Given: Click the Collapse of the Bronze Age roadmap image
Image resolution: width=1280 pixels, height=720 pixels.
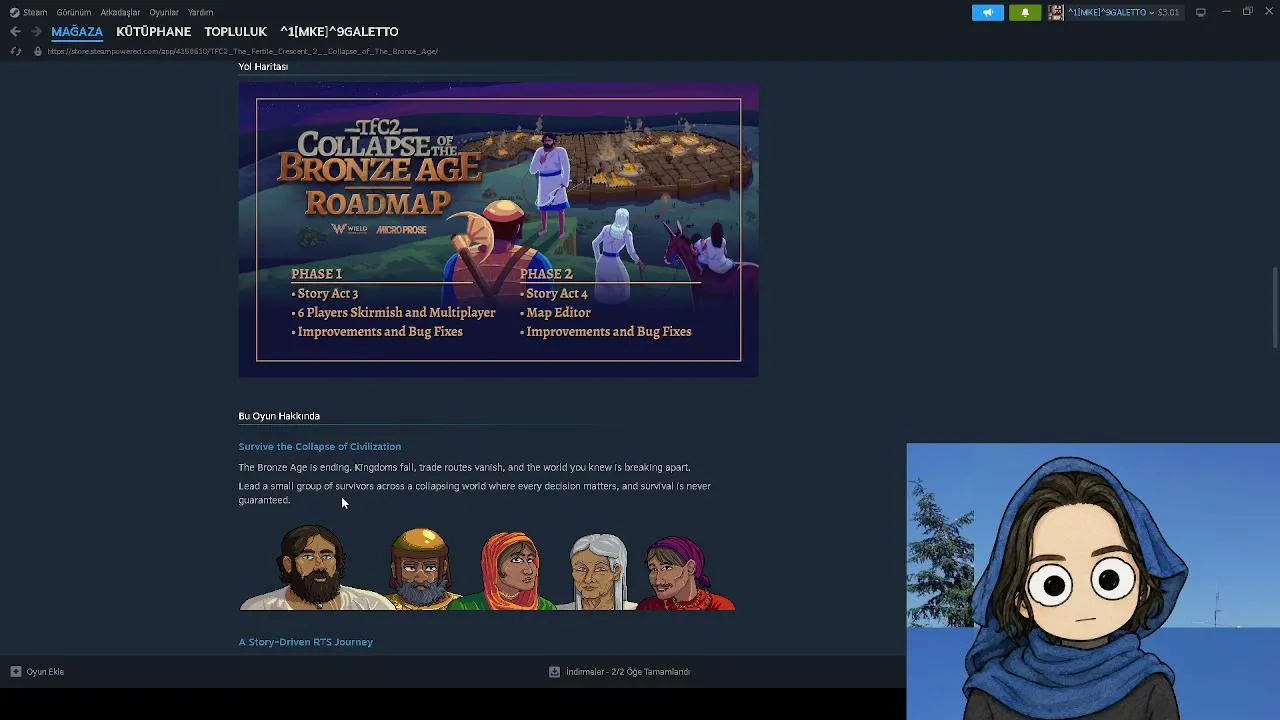Looking at the screenshot, I should (498, 230).
